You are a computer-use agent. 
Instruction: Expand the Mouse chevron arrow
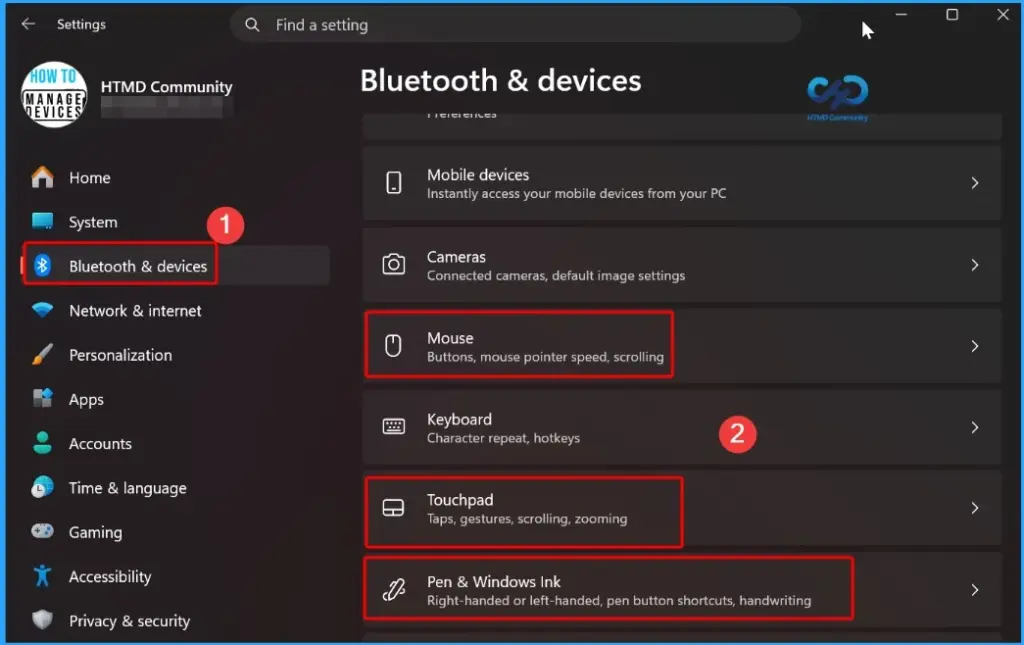click(x=974, y=346)
